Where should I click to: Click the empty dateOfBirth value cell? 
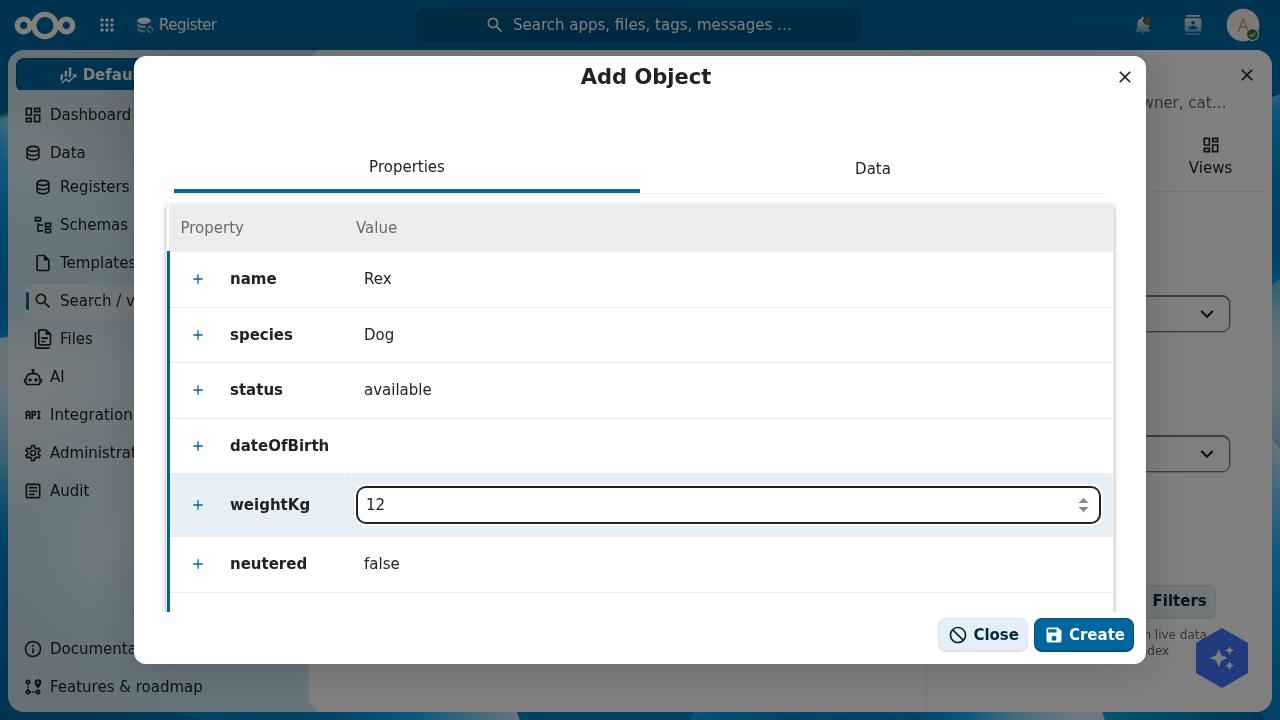728,446
